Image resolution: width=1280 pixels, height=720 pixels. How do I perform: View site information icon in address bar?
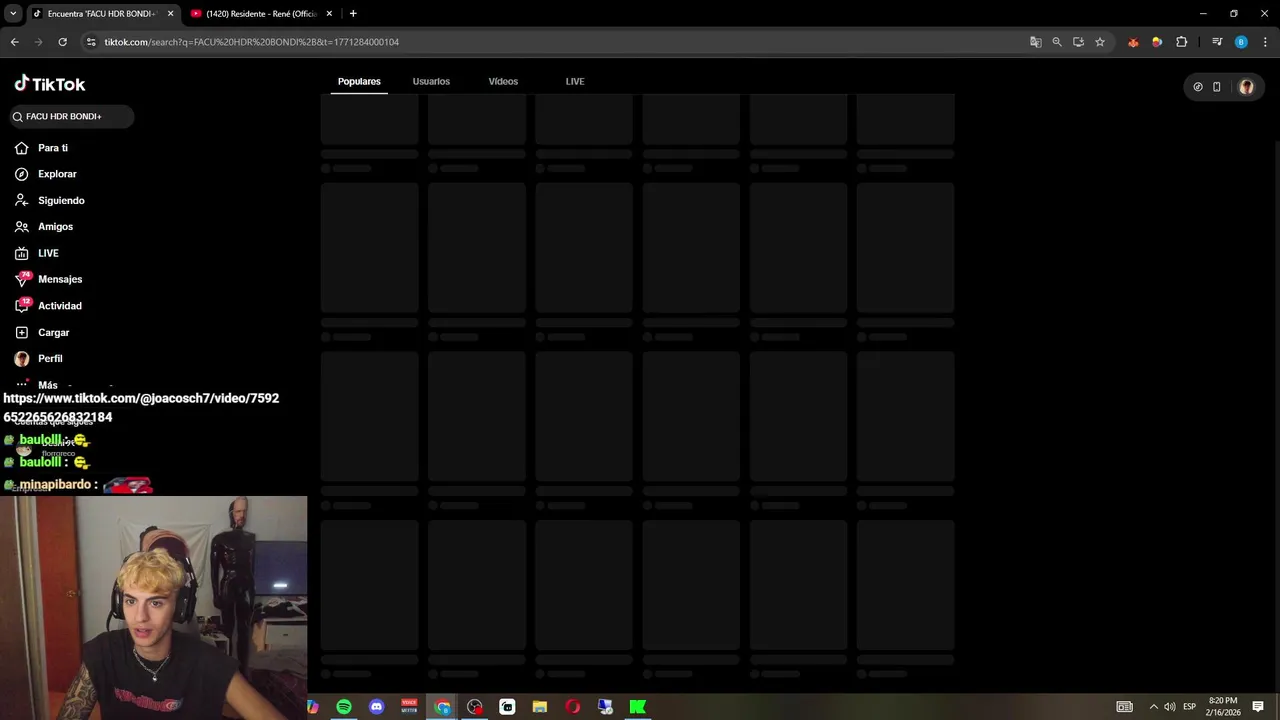tap(91, 42)
